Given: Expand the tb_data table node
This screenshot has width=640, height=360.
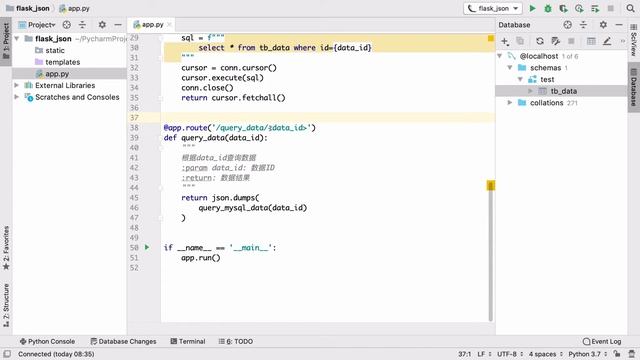Looking at the screenshot, I should pyautogui.click(x=530, y=91).
